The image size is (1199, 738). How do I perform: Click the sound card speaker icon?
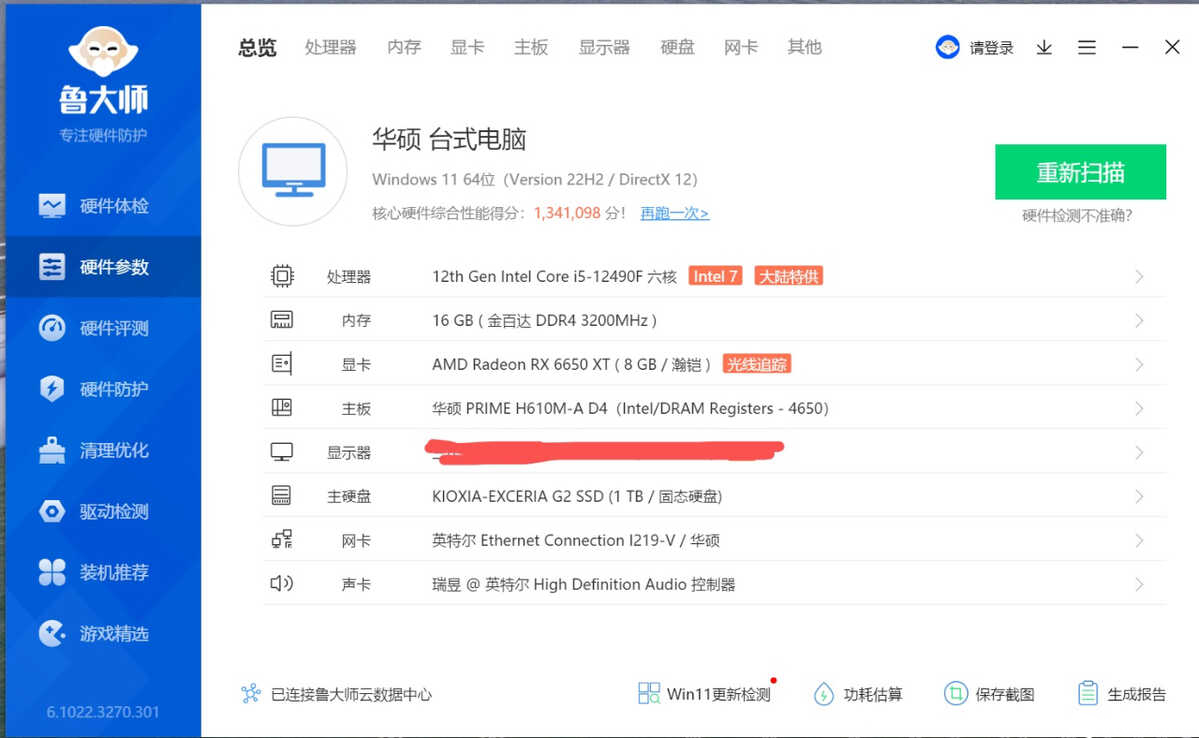tap(281, 584)
